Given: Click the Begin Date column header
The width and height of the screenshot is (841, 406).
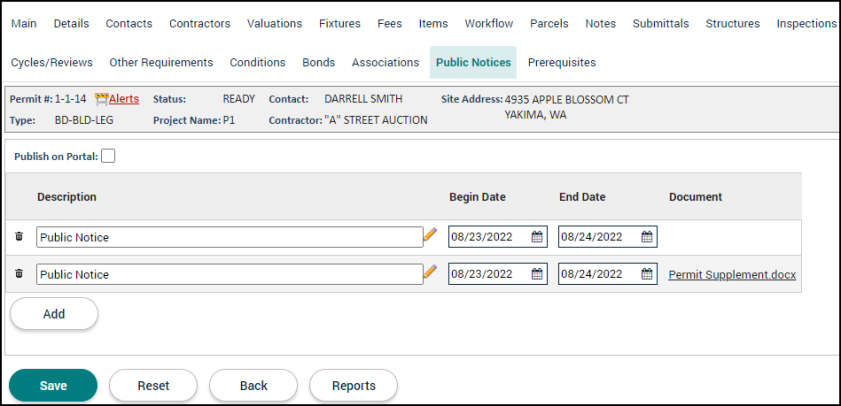Looking at the screenshot, I should point(477,197).
